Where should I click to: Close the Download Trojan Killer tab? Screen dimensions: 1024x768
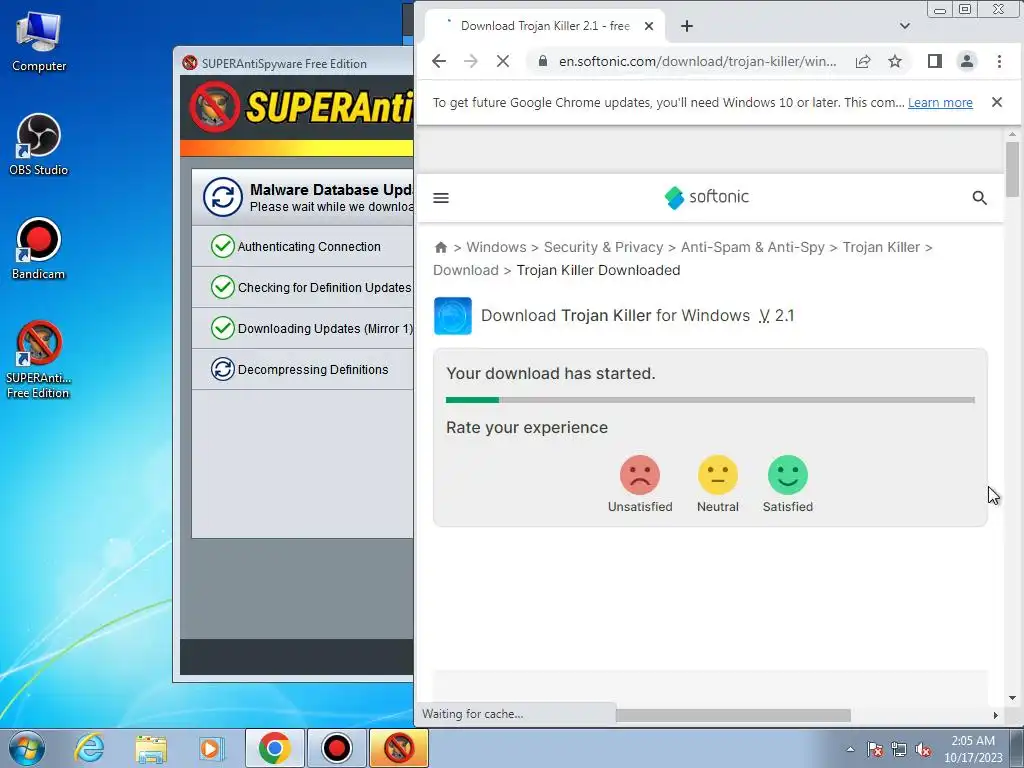click(648, 26)
